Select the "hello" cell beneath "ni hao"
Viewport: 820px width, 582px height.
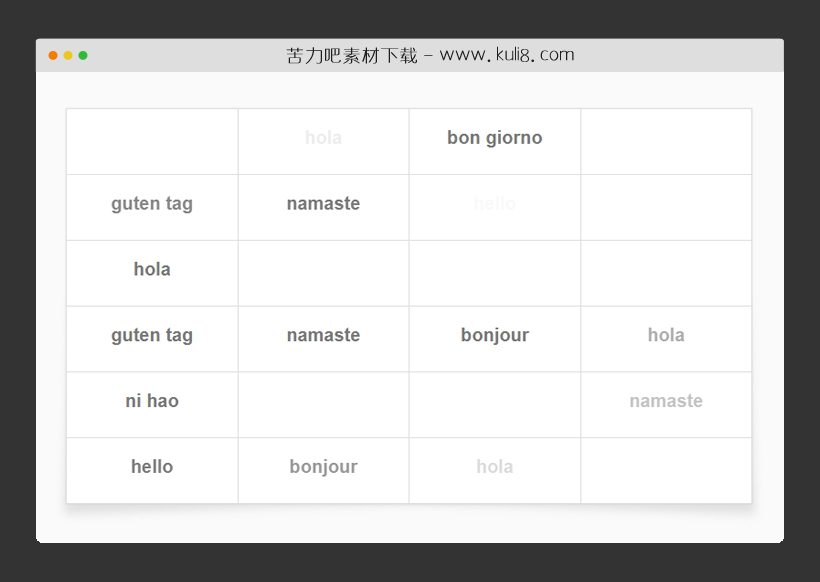152,467
